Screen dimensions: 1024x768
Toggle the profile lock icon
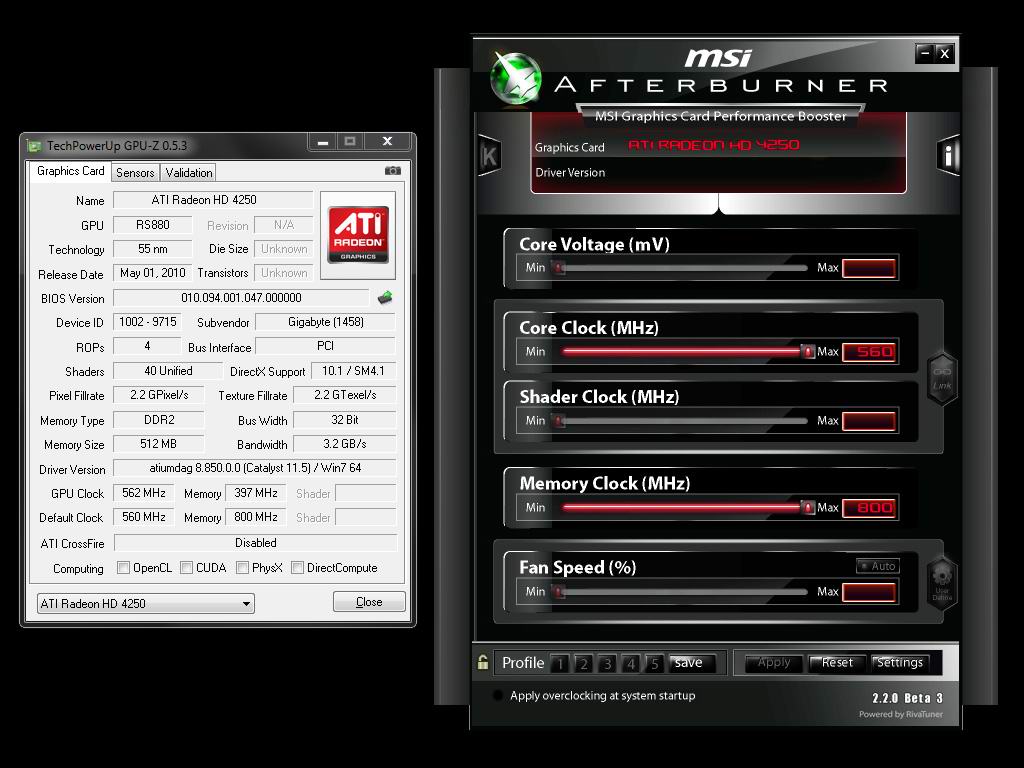(x=483, y=663)
